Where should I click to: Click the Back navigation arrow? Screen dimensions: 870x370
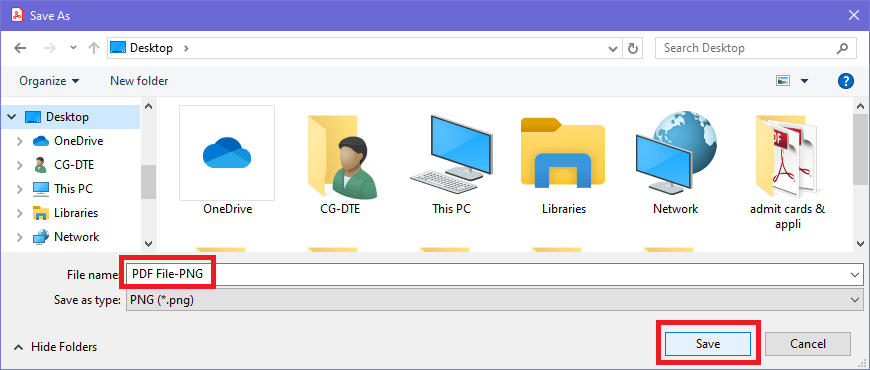(20, 48)
